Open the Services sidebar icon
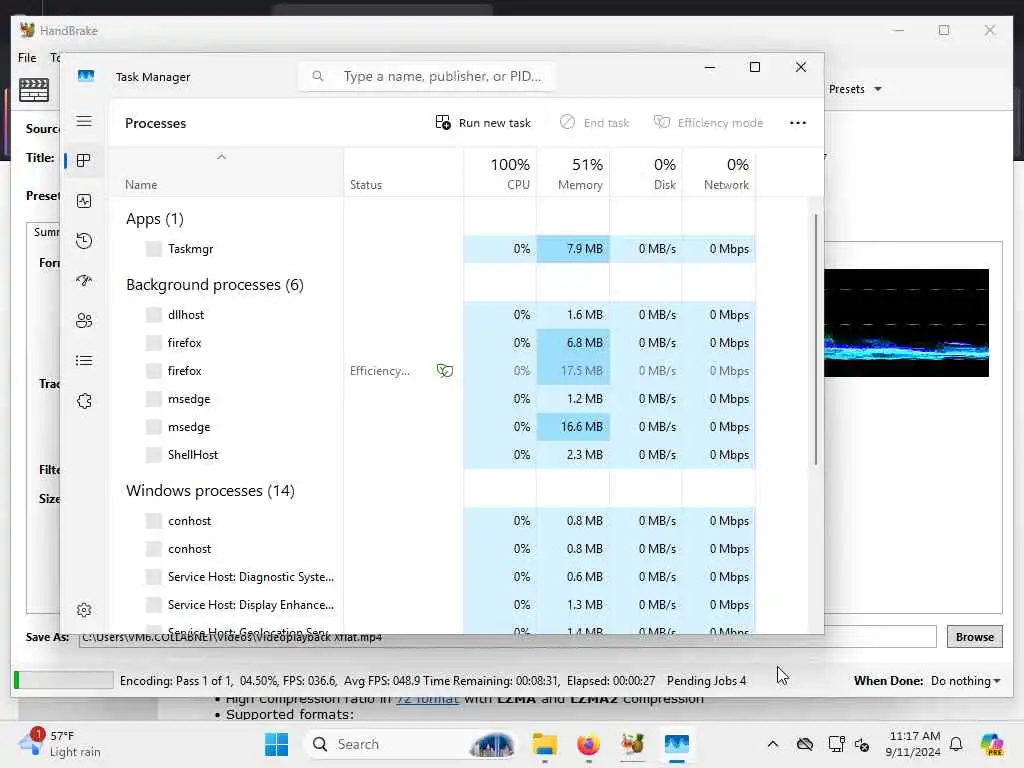The image size is (1024, 768). pyautogui.click(x=84, y=401)
